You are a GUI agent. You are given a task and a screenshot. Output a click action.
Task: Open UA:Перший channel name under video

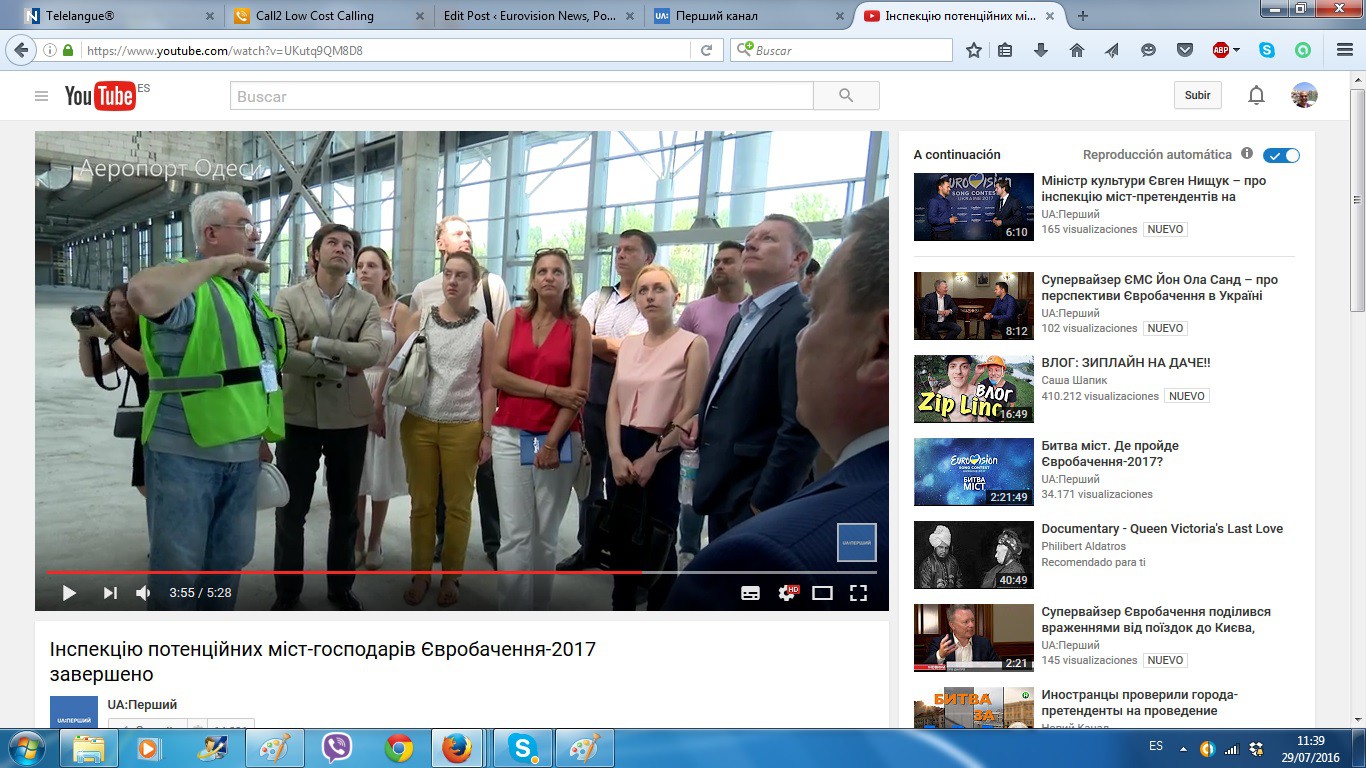point(142,705)
